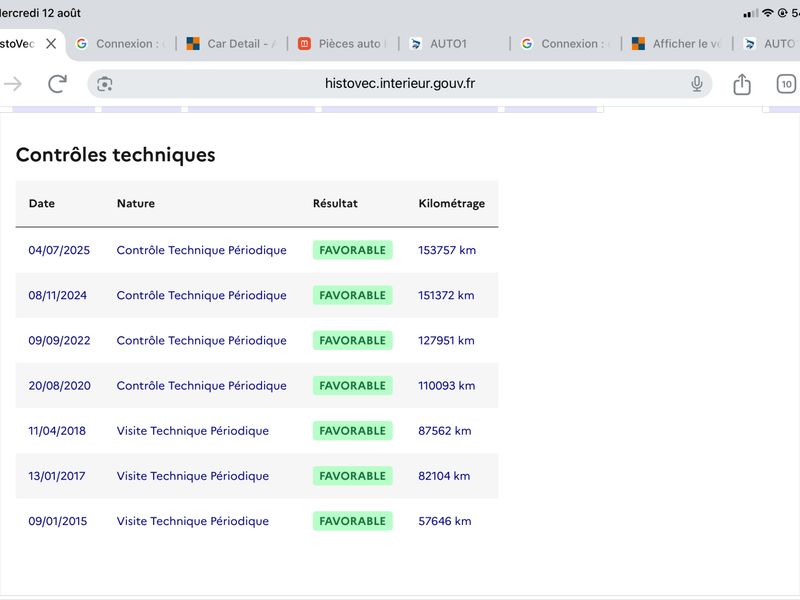This screenshot has width=800, height=600.
Task: Switch to the second Connexion tab
Action: (x=567, y=44)
